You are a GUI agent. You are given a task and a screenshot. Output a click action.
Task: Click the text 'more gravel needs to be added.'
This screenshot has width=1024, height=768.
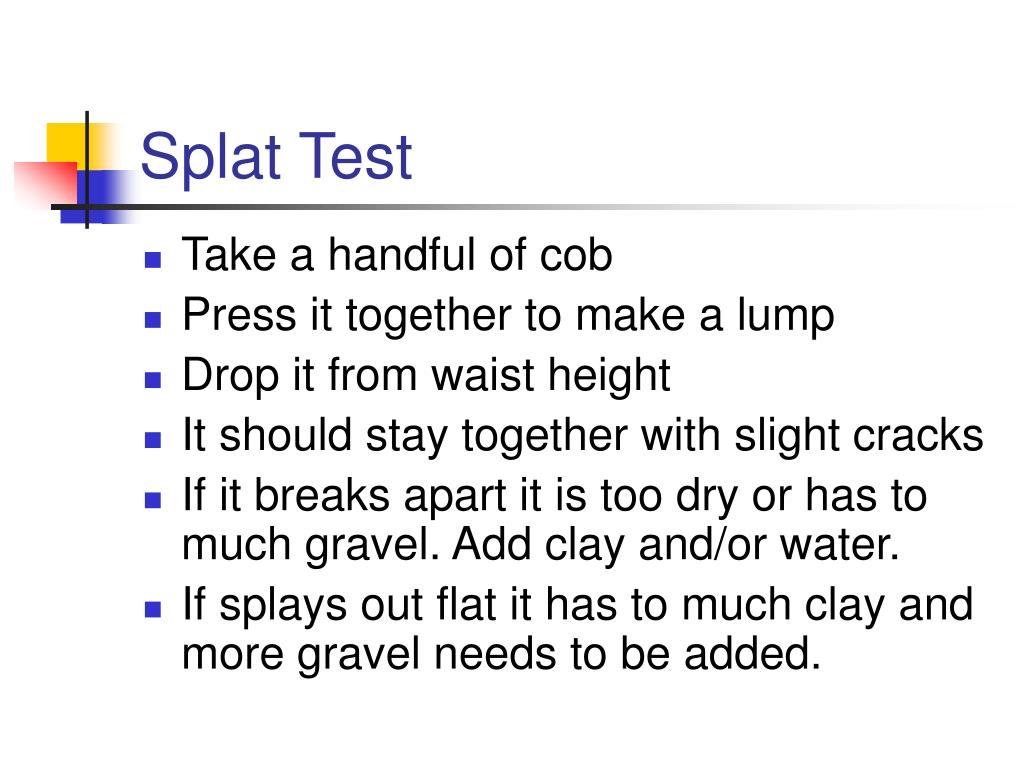(501, 654)
